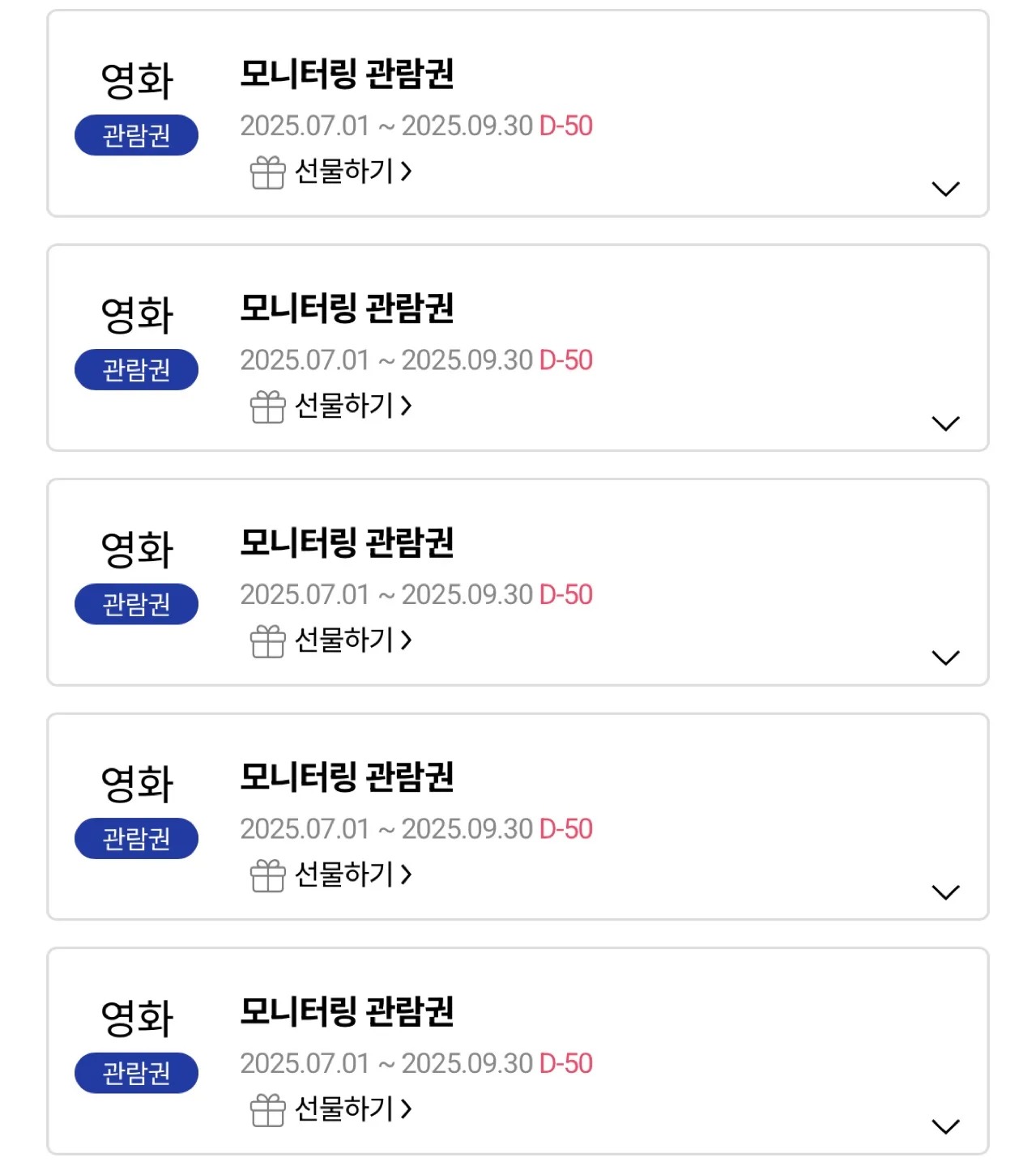This screenshot has width=1036, height=1166.
Task: Tap 선물하기 link in the fifth card
Action: [x=353, y=1109]
